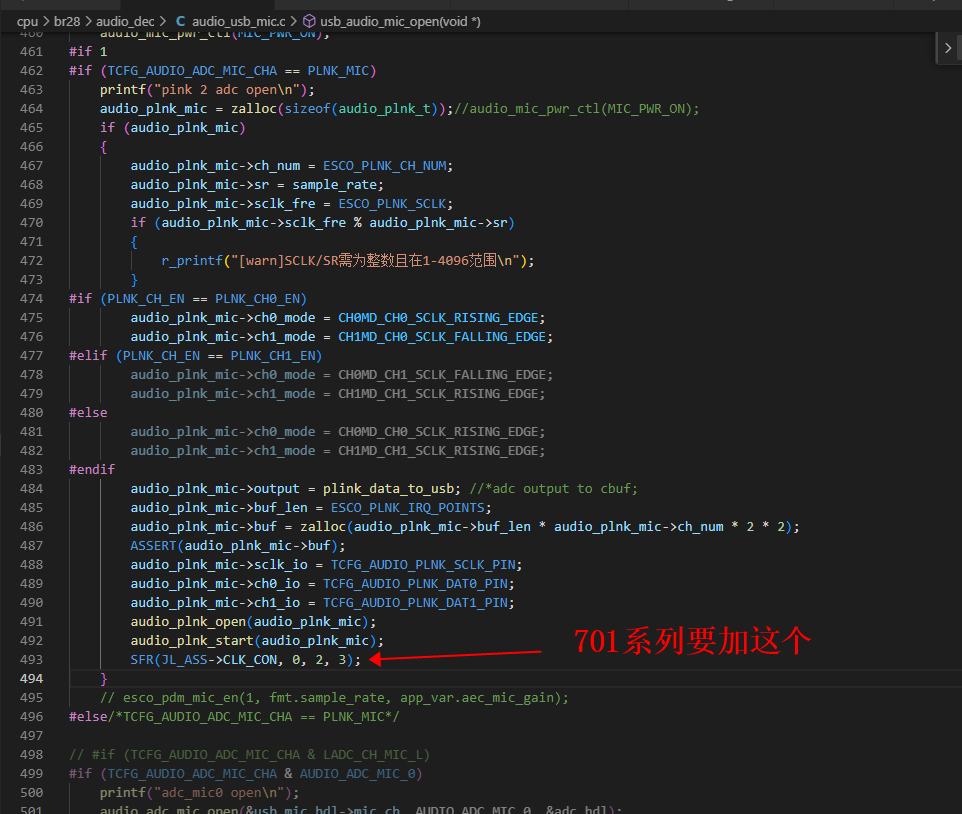Click ESCO_PLNK_SCLK constant
This screenshot has height=814, width=962.
[x=392, y=204]
